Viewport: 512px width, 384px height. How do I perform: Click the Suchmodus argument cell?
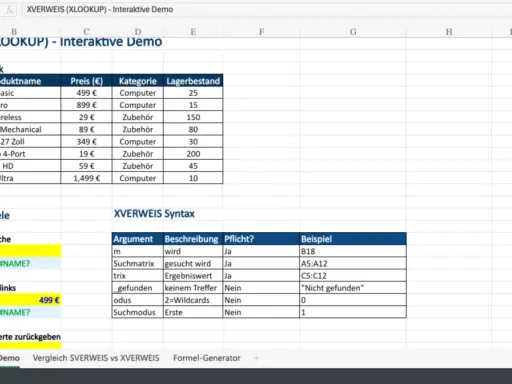click(x=138, y=312)
